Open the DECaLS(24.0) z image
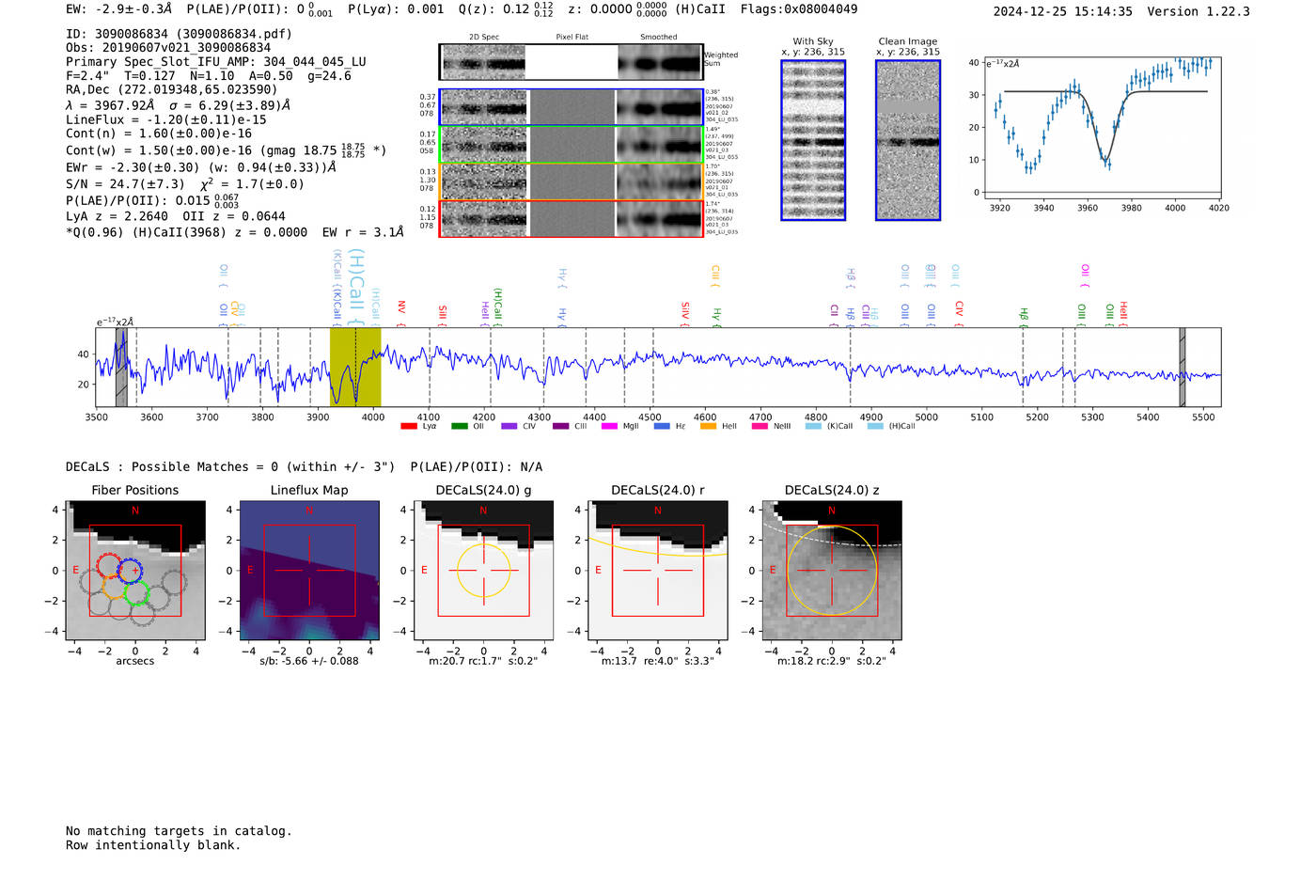This screenshot has height=896, width=1316. click(x=832, y=570)
